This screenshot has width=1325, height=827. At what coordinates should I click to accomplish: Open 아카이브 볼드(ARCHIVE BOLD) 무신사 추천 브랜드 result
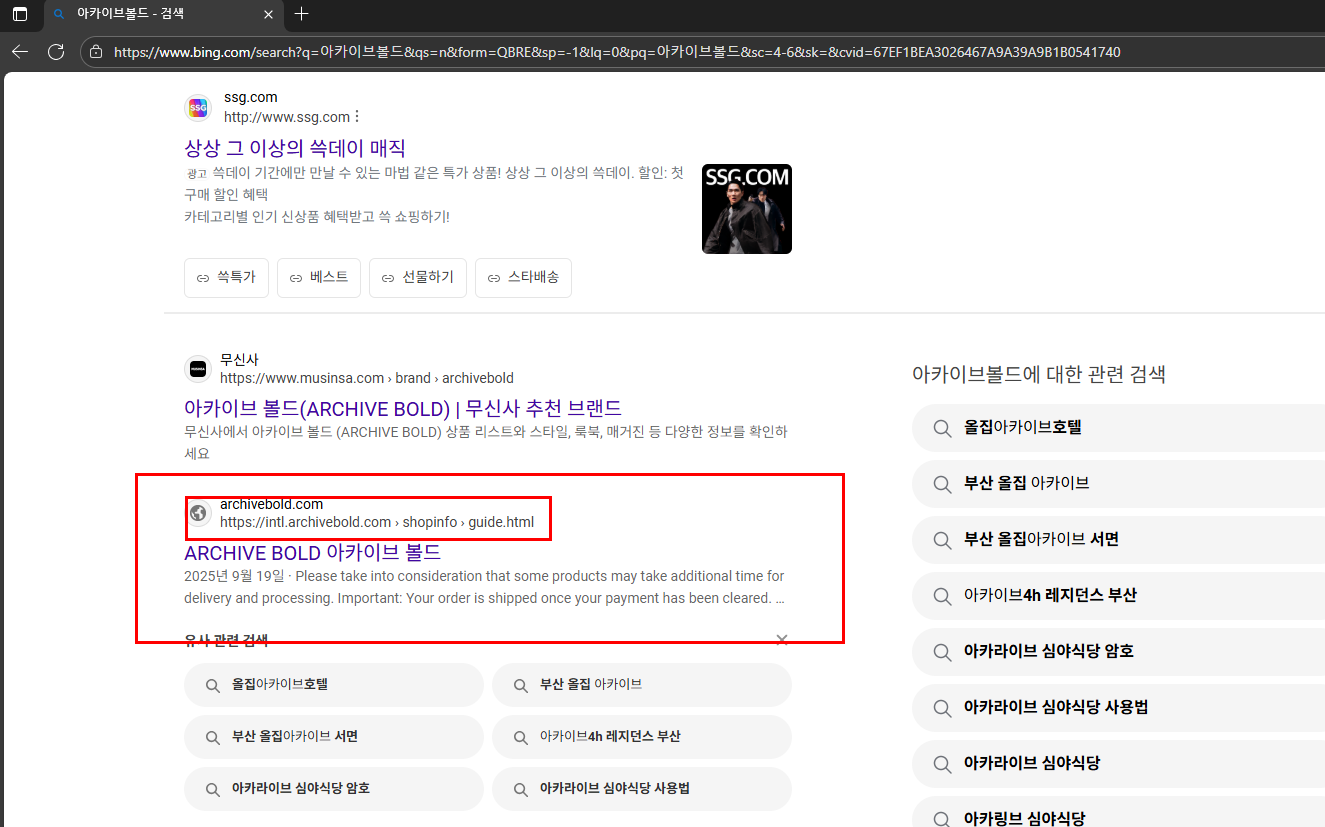point(403,408)
